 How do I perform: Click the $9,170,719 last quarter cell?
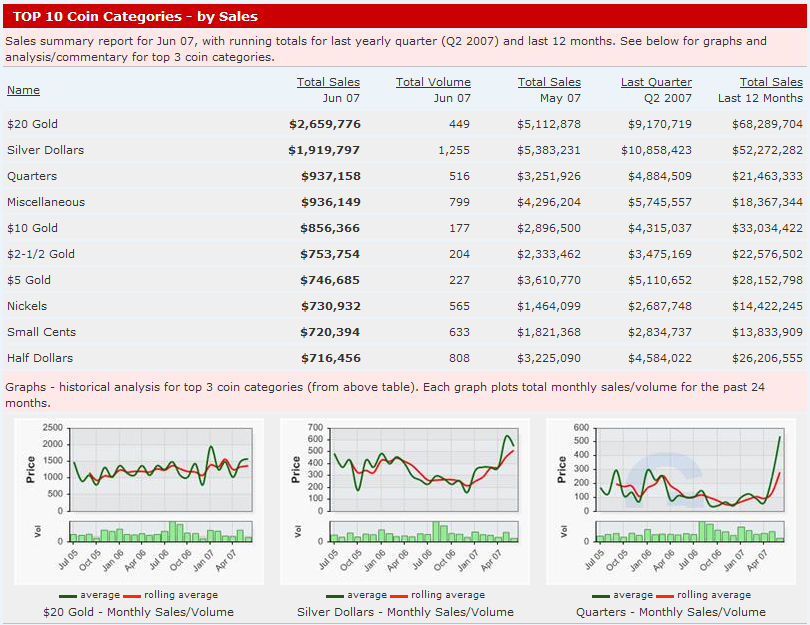pos(660,124)
